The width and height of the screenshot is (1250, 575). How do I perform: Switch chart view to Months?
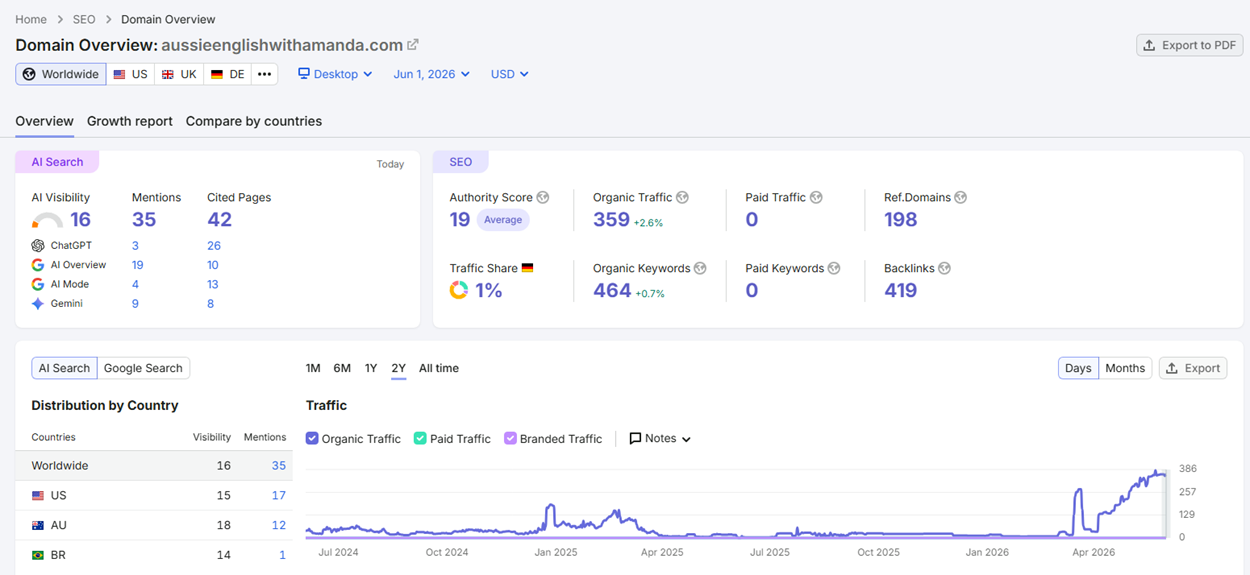click(x=1125, y=368)
